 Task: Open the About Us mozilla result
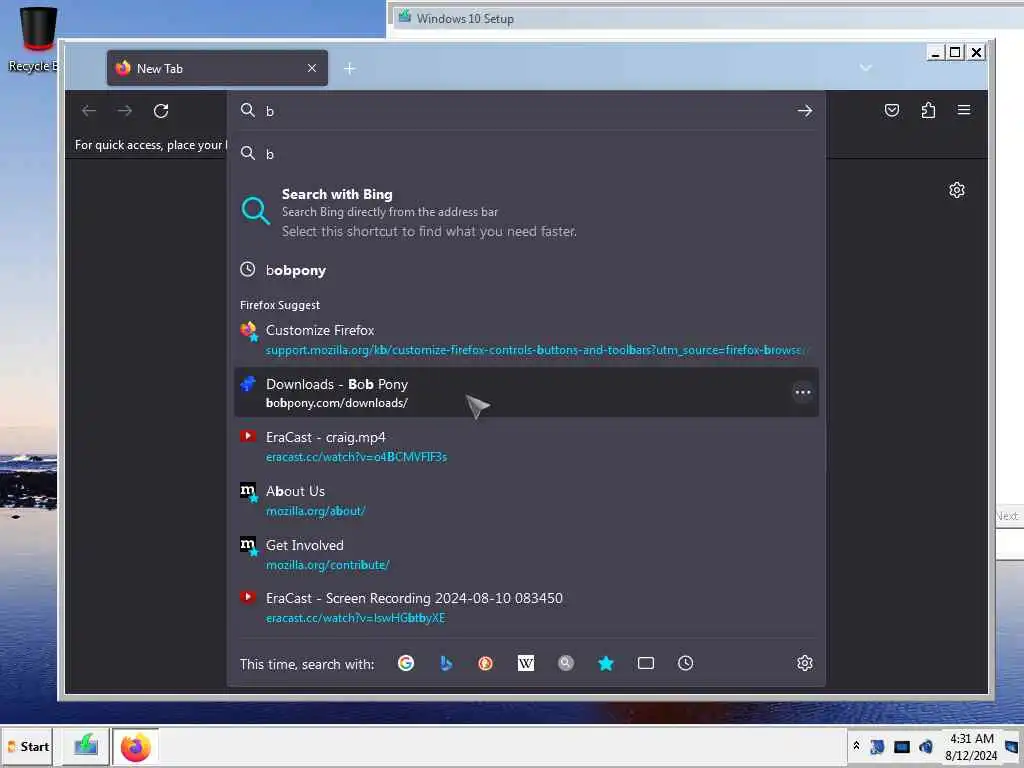(x=526, y=500)
